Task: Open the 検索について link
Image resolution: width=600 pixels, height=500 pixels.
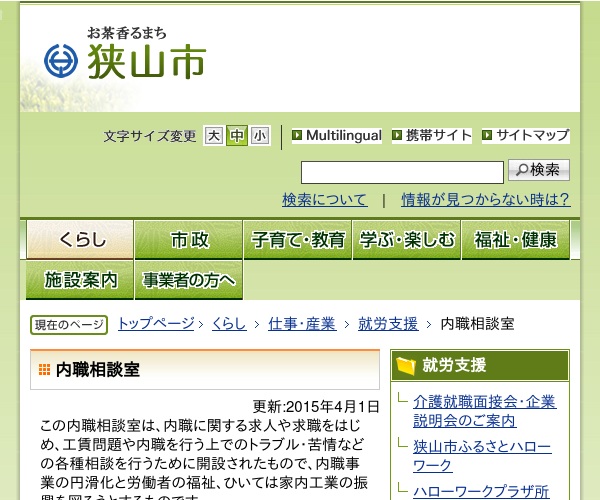Action: pyautogui.click(x=324, y=200)
